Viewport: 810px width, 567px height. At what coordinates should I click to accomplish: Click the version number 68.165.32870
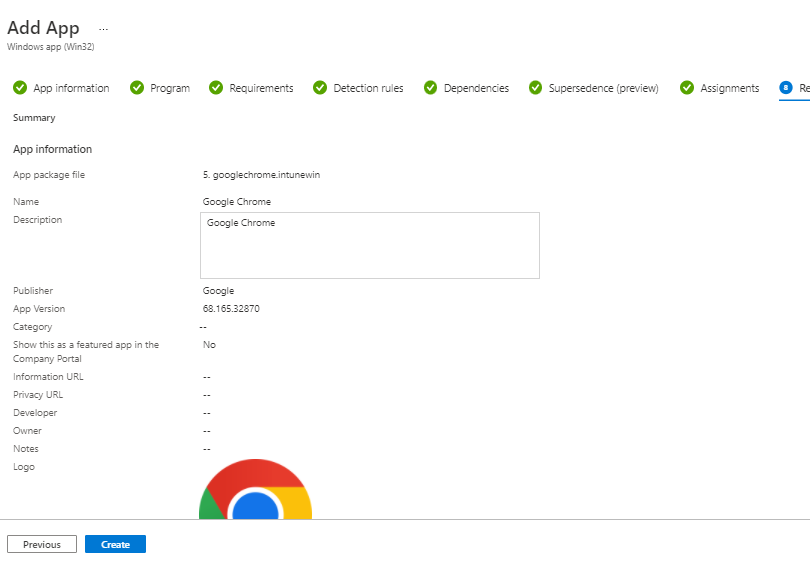point(231,309)
